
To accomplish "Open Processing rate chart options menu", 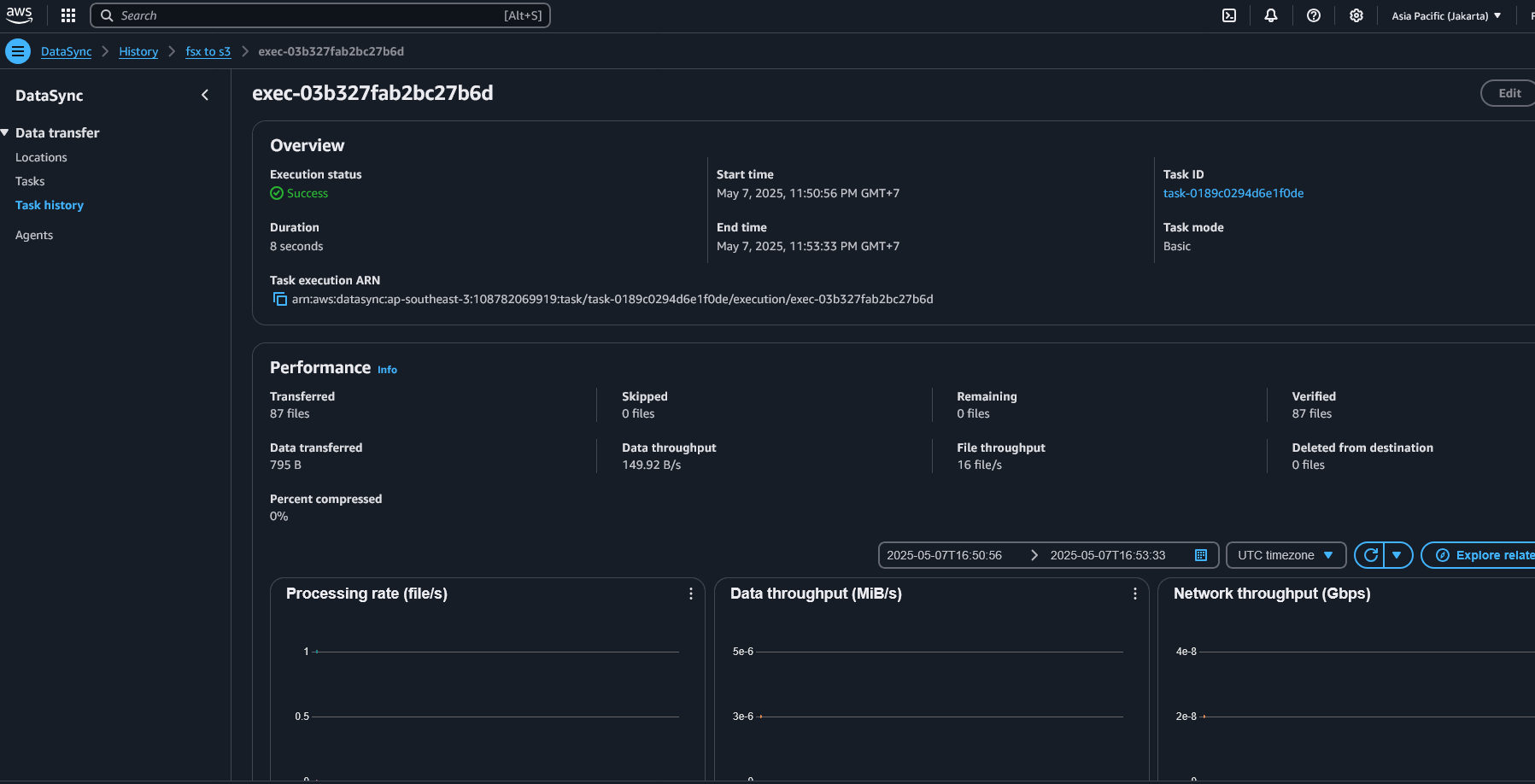I will coord(691,594).
